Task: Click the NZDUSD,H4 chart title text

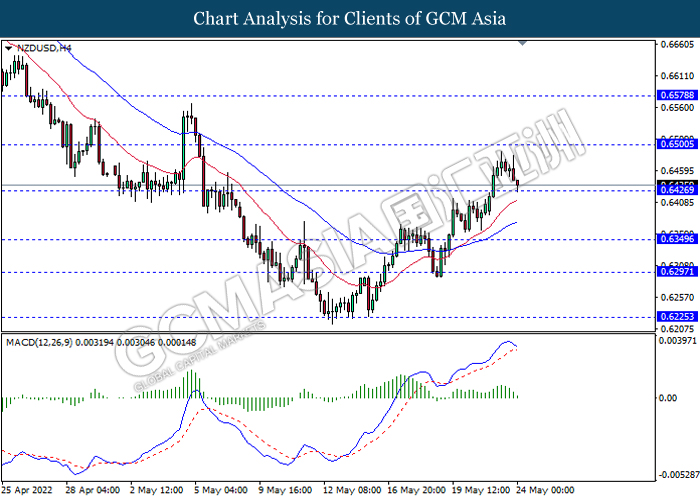Action: (44, 48)
